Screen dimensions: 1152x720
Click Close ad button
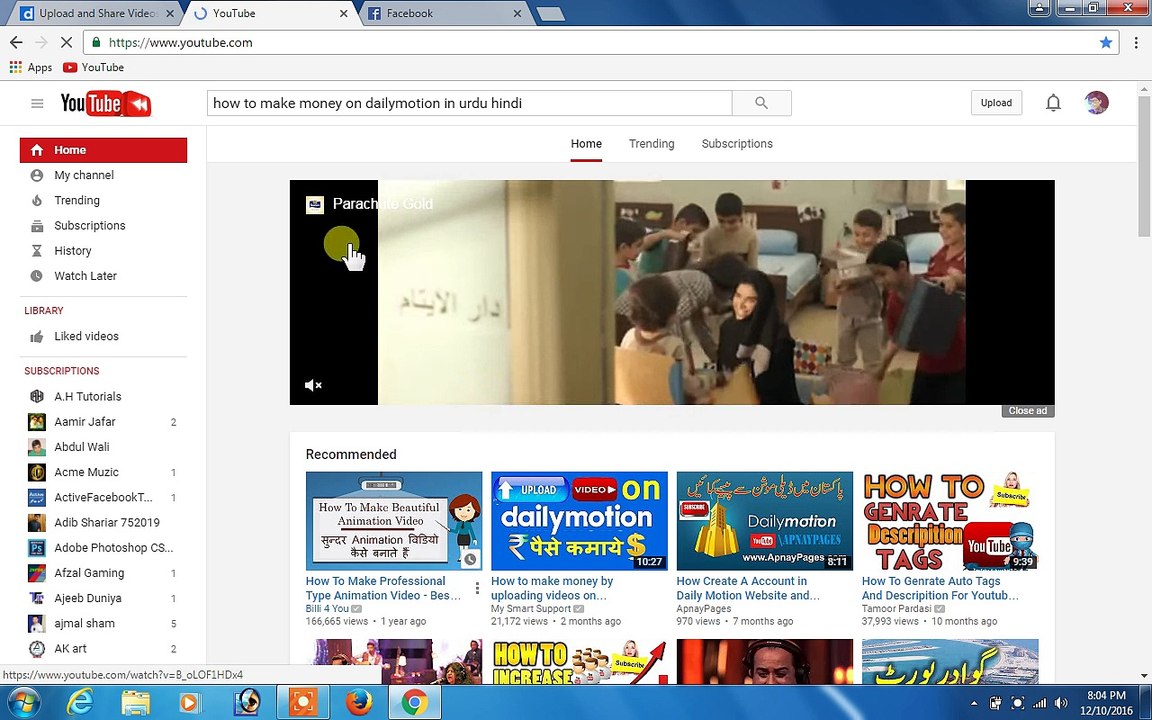point(1028,411)
